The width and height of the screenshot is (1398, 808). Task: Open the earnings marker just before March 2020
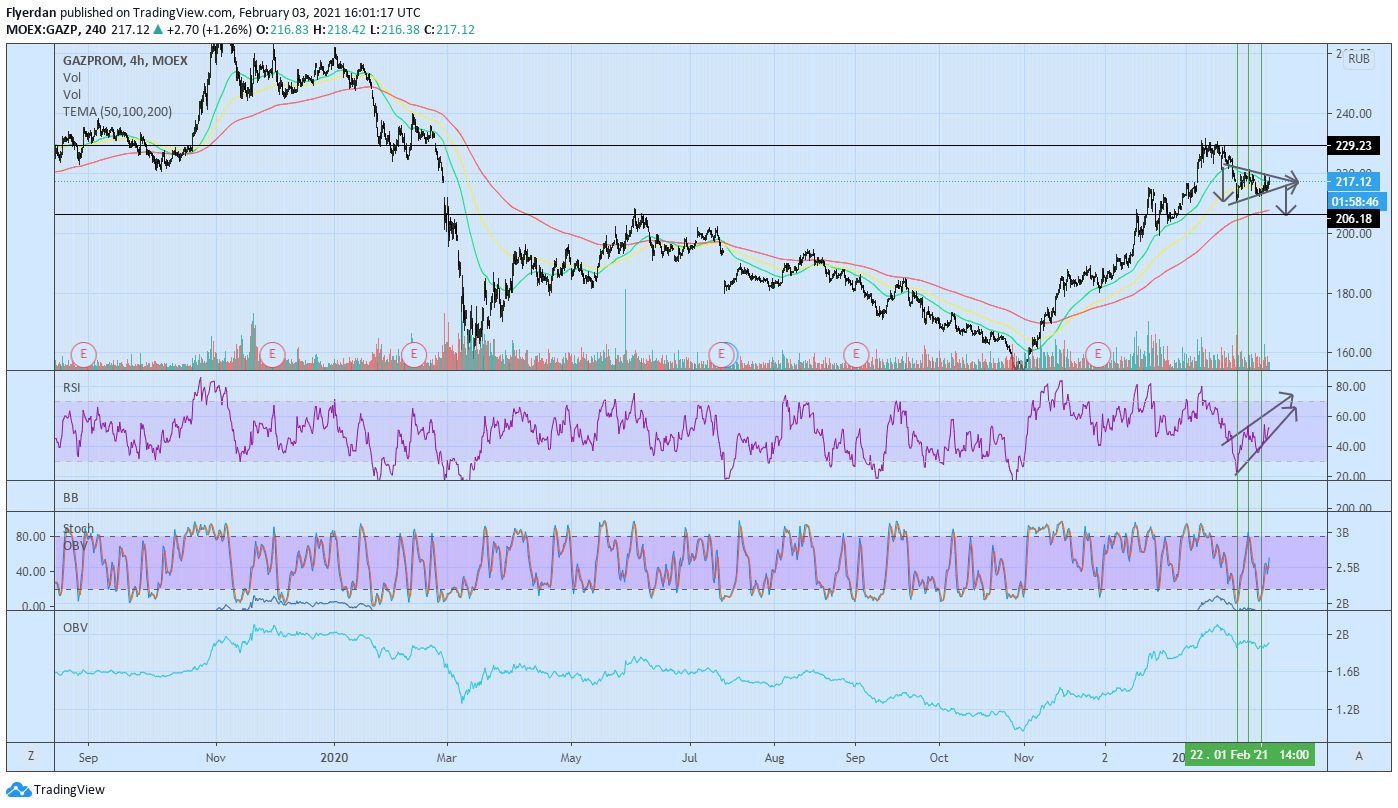tap(415, 353)
